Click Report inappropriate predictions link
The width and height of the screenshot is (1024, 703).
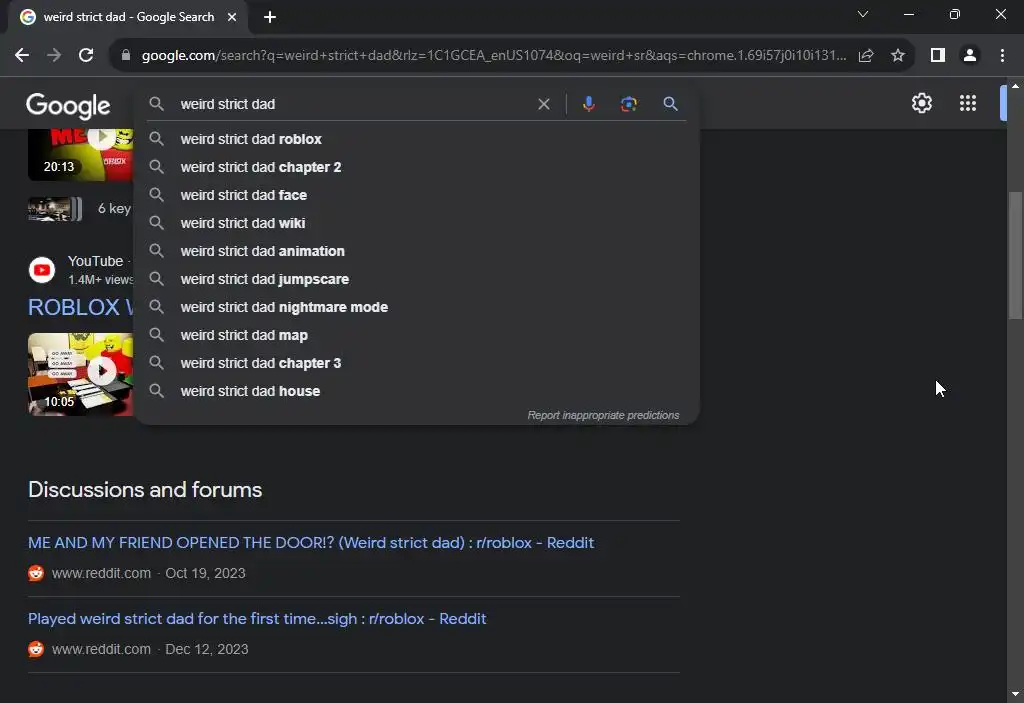click(x=603, y=416)
